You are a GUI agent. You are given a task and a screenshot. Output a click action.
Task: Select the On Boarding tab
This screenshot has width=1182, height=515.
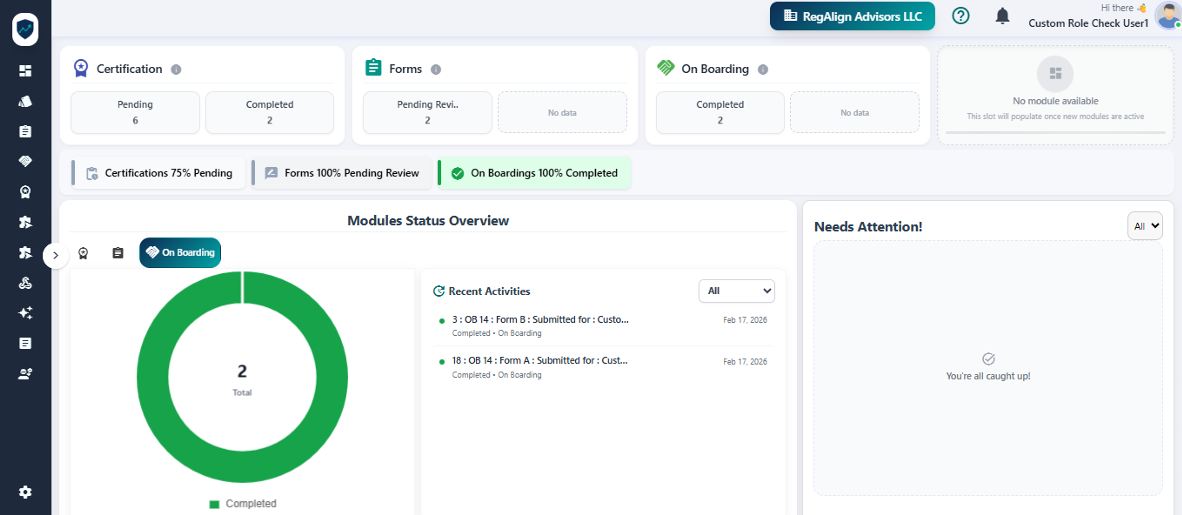tap(180, 253)
